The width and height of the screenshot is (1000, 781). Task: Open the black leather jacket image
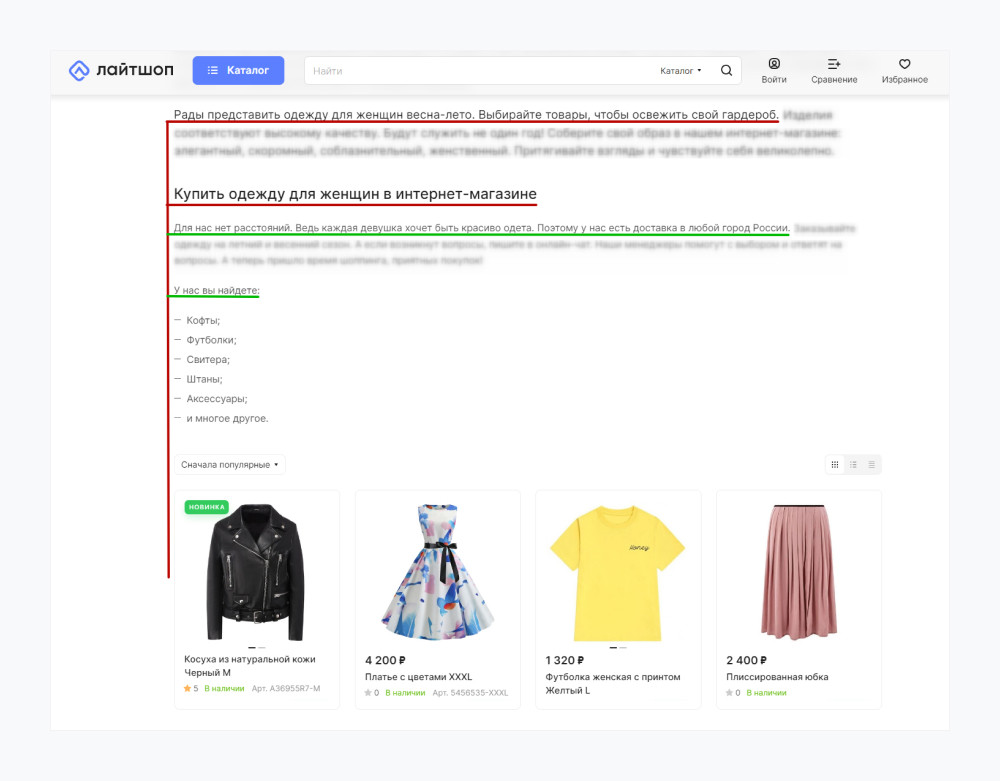256,572
